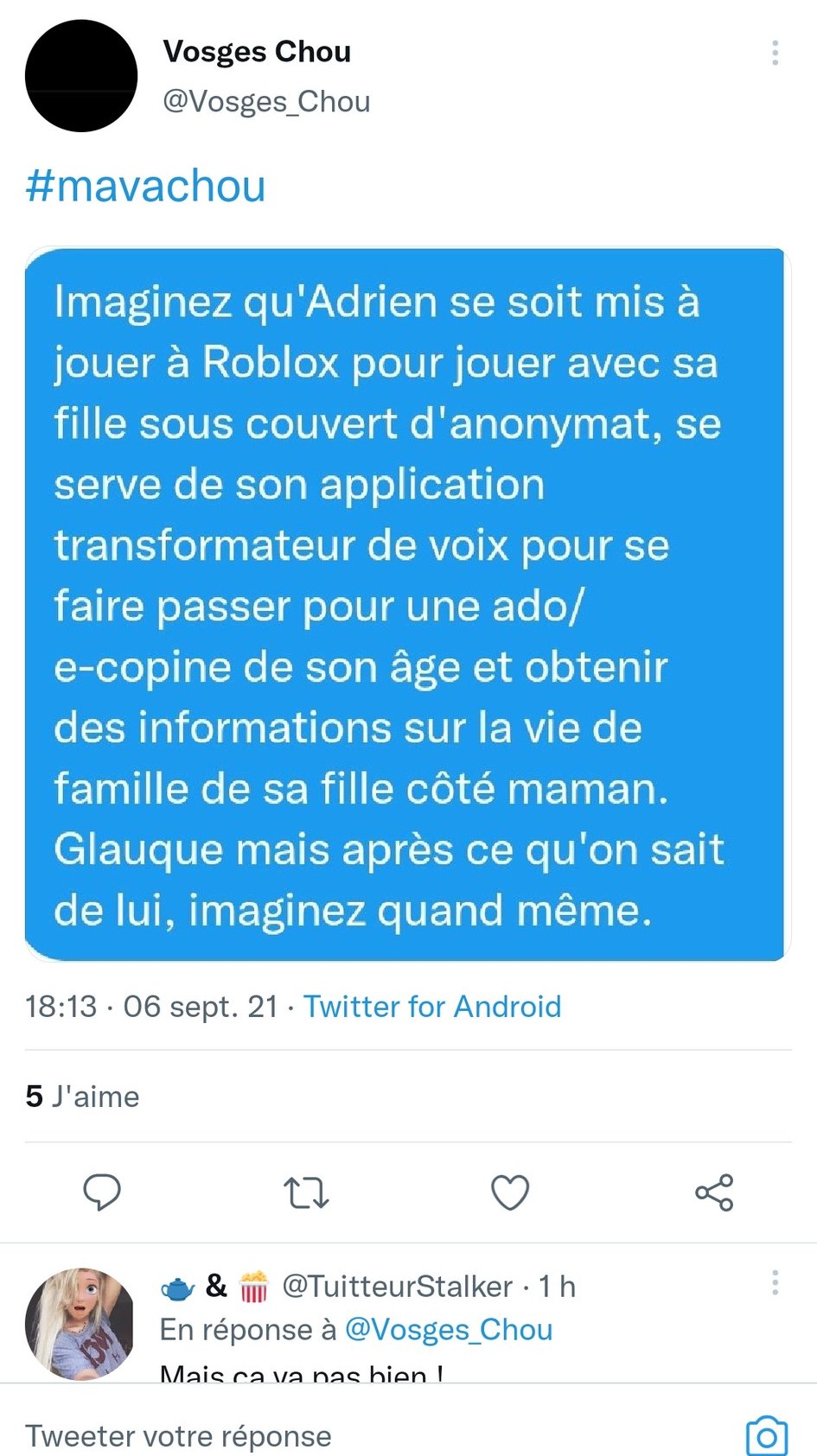Tap the Twitter for Android link
This screenshot has height=1456, width=817.
point(432,1007)
